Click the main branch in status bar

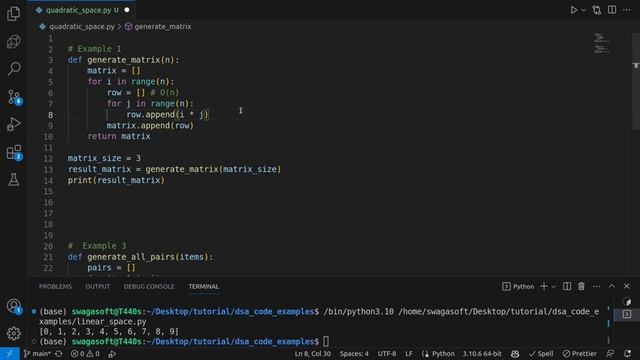[37, 353]
